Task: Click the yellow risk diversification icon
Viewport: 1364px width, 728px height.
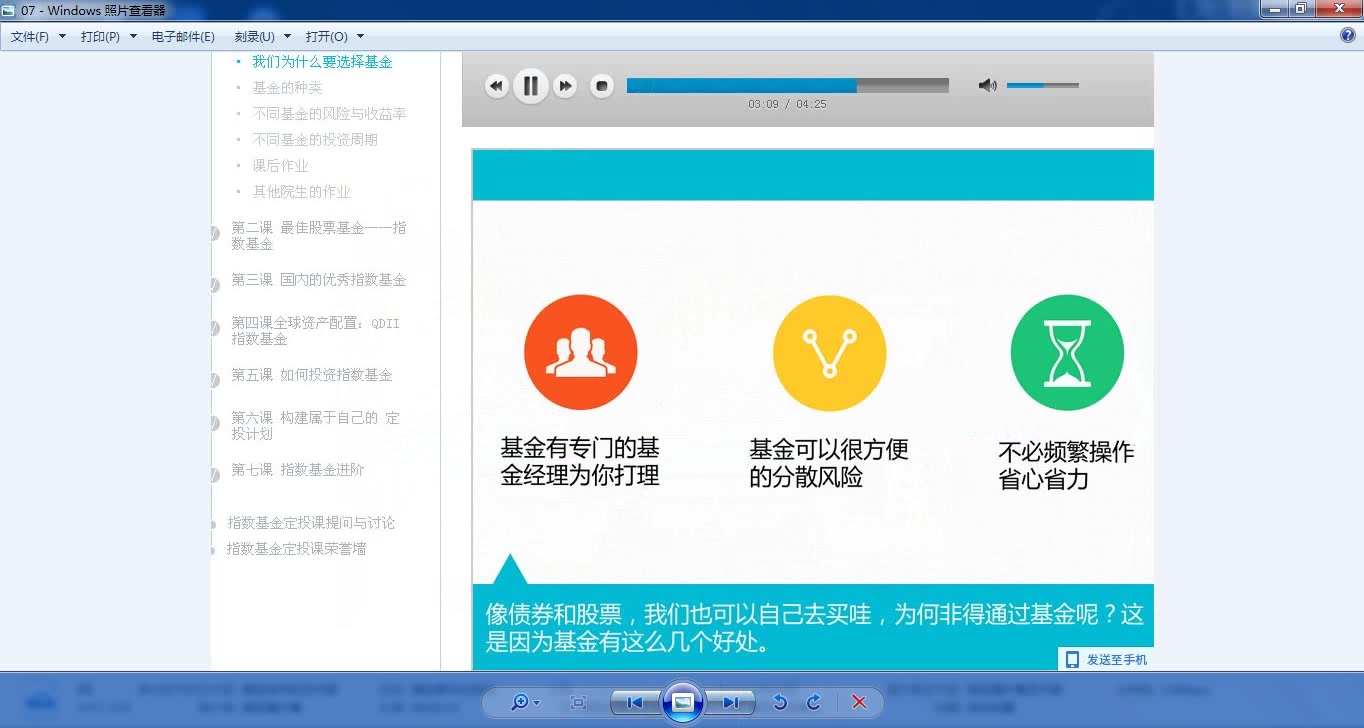Action: point(829,352)
